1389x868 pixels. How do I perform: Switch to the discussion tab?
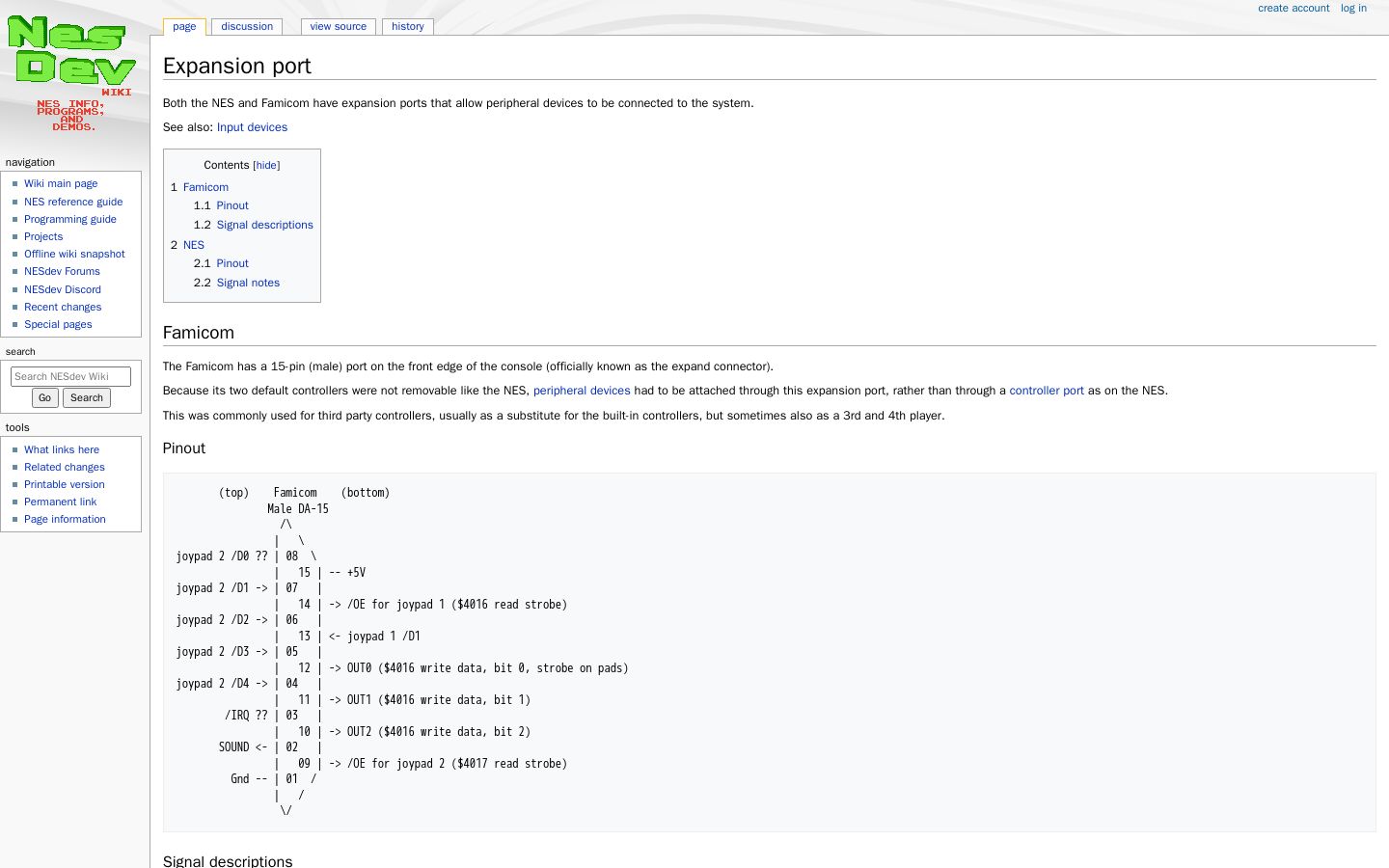247,27
